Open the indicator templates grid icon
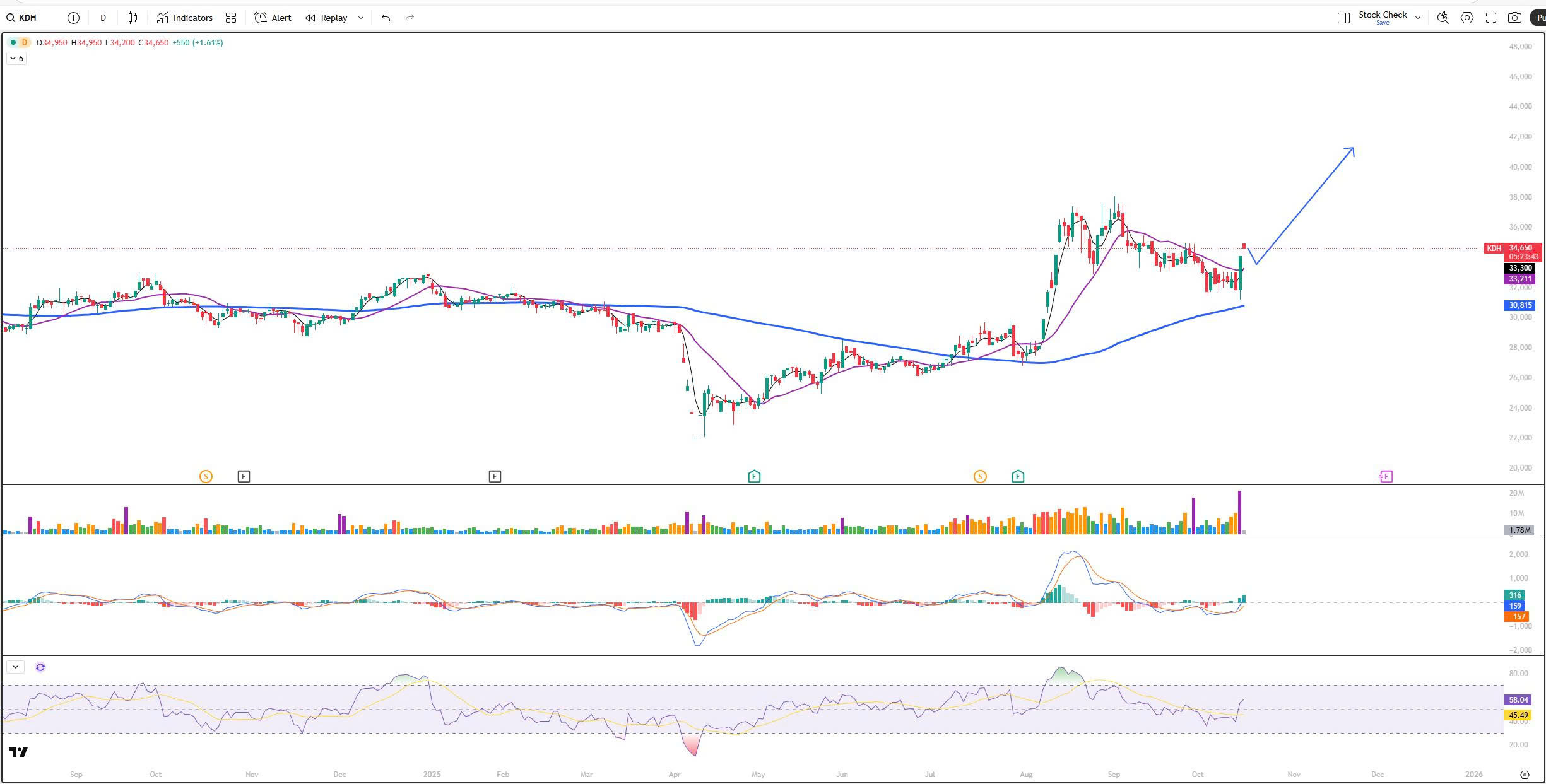The width and height of the screenshot is (1546, 784). pos(231,18)
